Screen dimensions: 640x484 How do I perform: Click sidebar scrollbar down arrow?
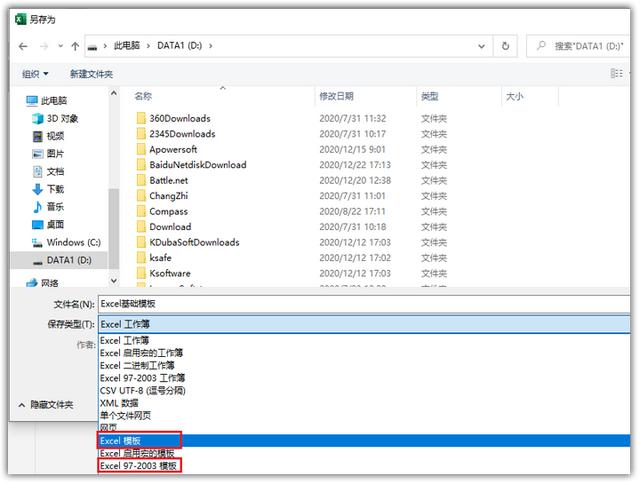click(x=114, y=281)
